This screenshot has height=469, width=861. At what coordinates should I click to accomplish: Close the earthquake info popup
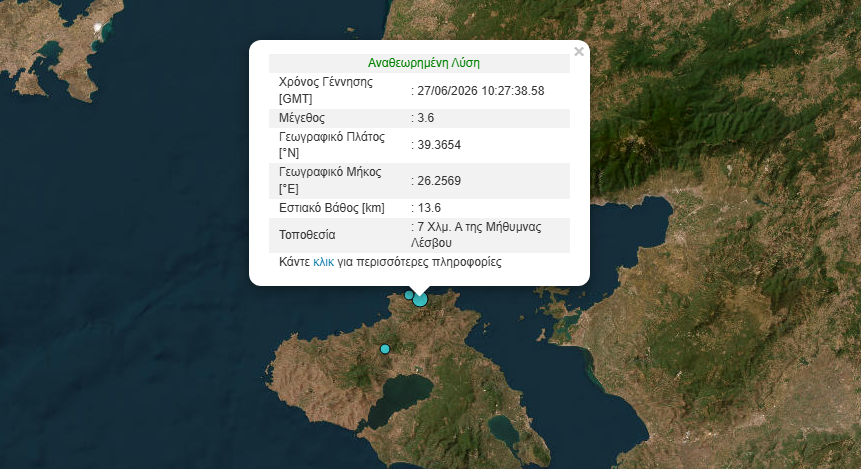(579, 52)
